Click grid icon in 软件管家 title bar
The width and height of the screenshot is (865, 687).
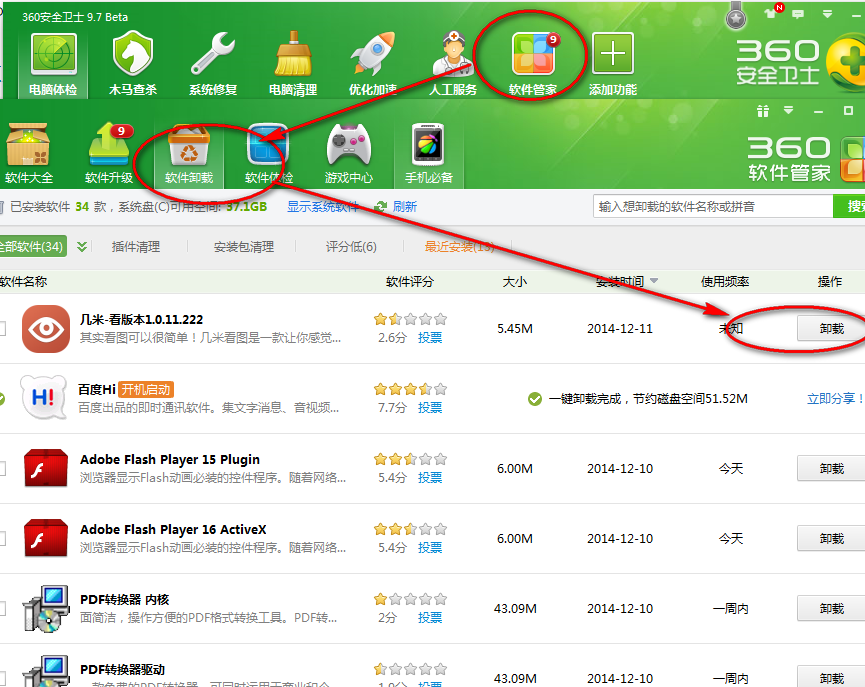763,111
